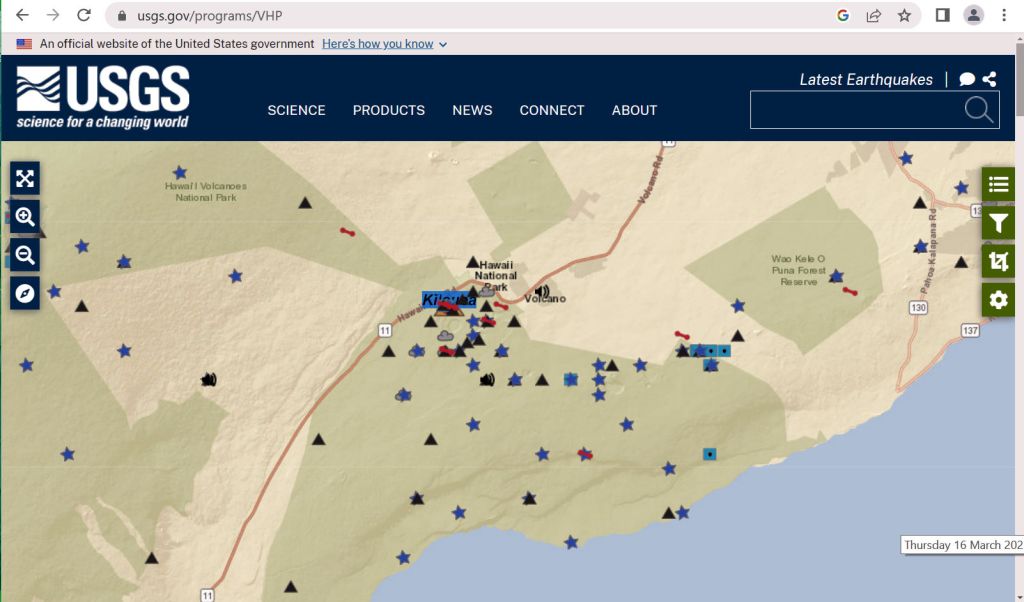Reset map orientation with compass icon
The height and width of the screenshot is (602, 1024).
[25, 293]
